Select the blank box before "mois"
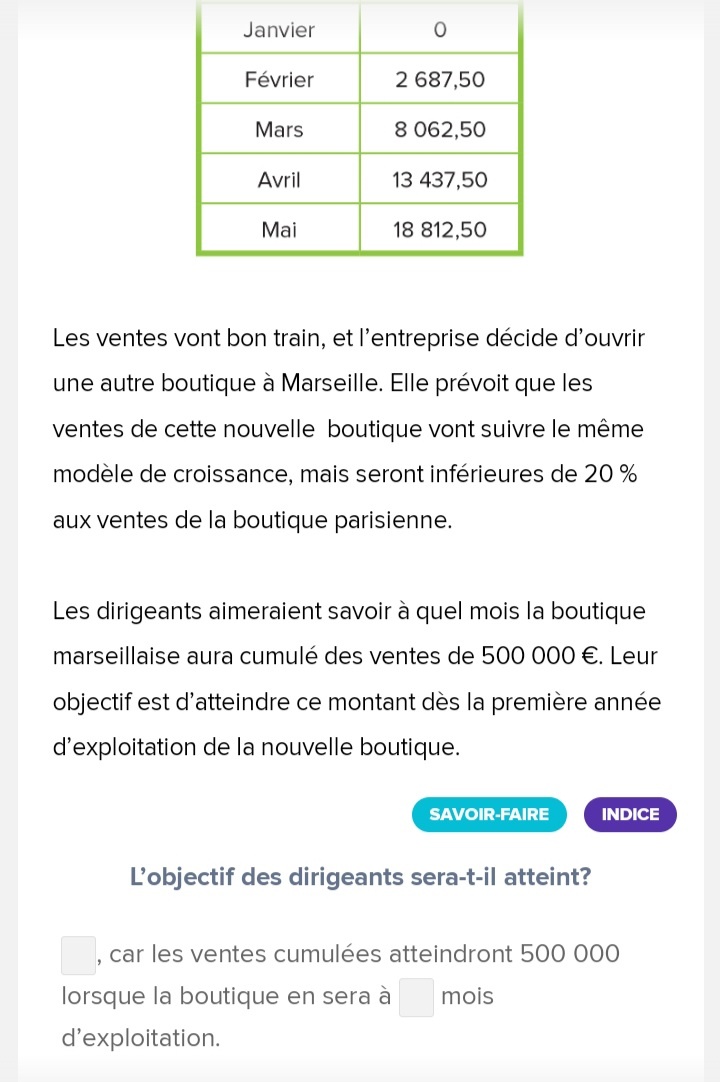Viewport: 720px width, 1082px height. click(x=417, y=997)
